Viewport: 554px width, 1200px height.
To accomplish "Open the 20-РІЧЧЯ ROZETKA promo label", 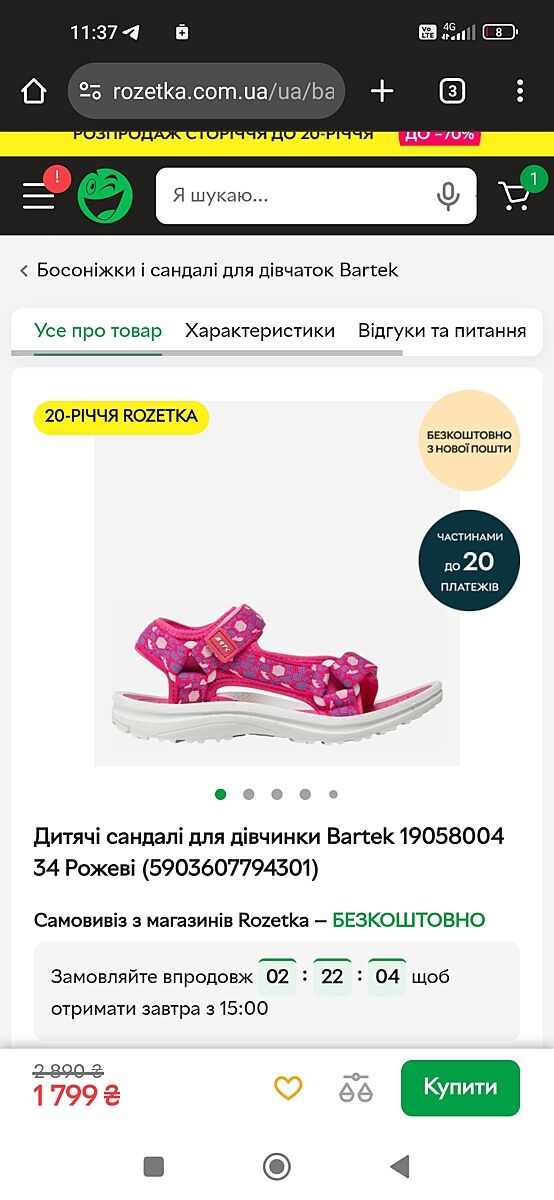I will (121, 416).
